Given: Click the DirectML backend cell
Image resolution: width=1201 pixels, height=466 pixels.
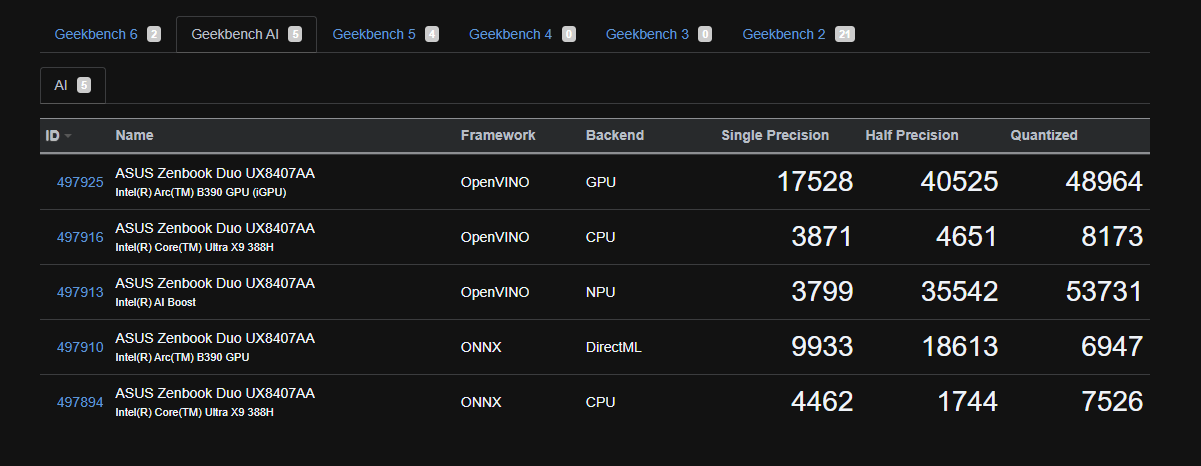Looking at the screenshot, I should click(614, 347).
